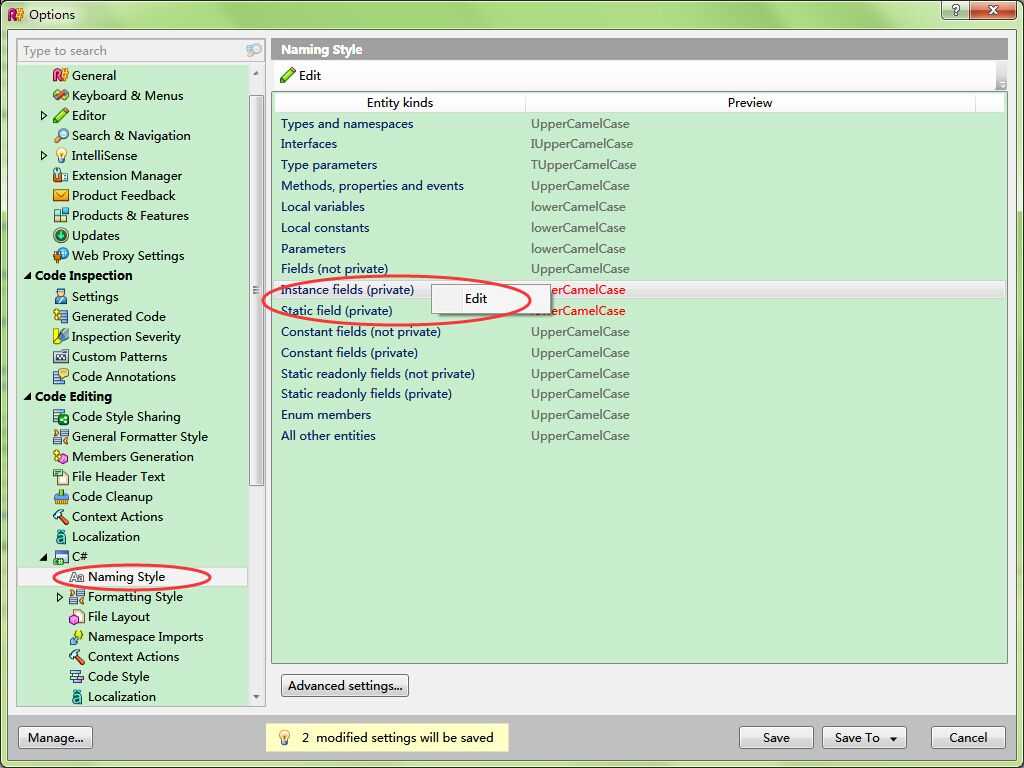Select the Generated Code icon
Image resolution: width=1024 pixels, height=768 pixels.
coord(61,316)
